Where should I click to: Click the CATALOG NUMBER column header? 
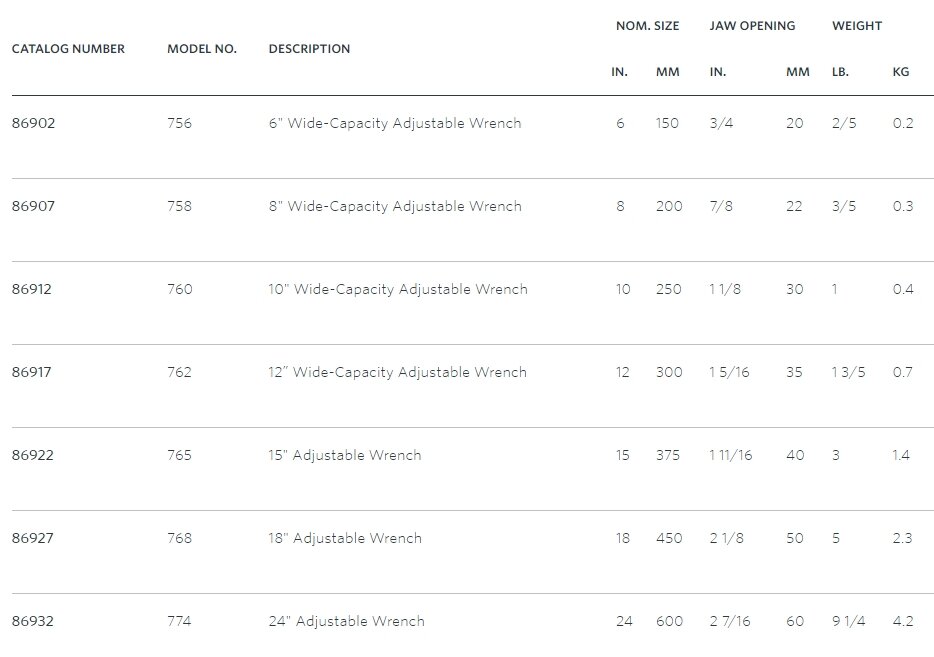(x=68, y=49)
